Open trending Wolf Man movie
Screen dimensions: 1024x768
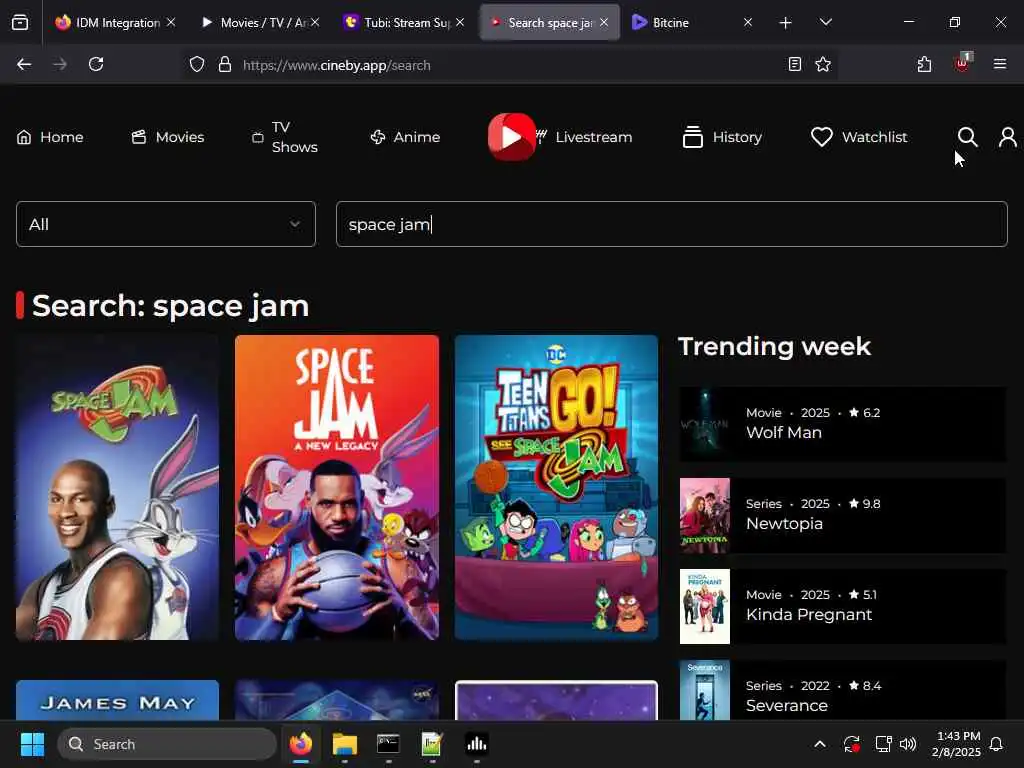[x=842, y=424]
